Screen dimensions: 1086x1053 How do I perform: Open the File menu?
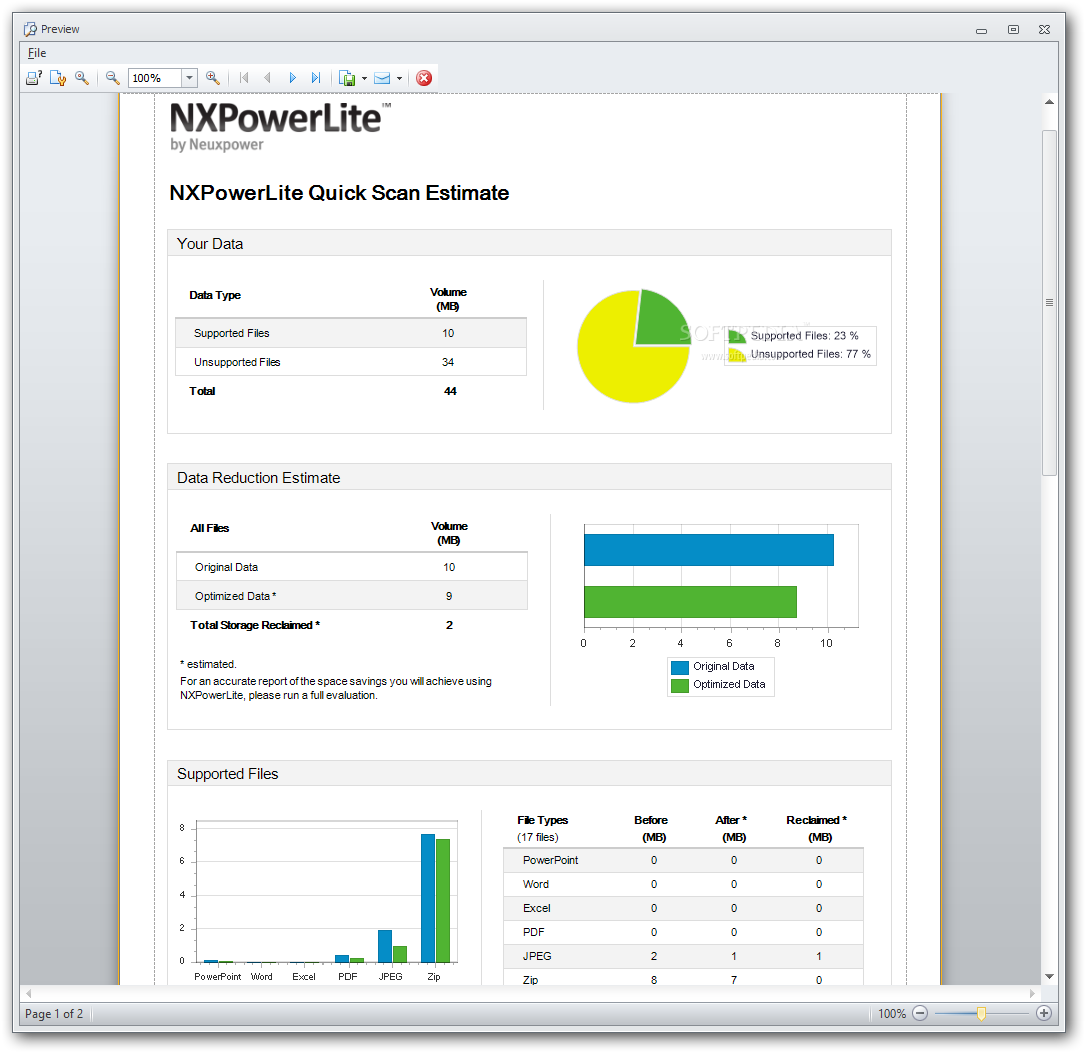click(37, 53)
